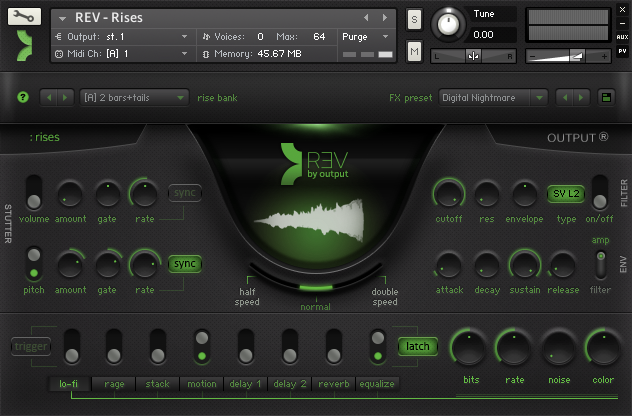Viewport: 632px width, 416px height.
Task: Click the next instrument arrow in header
Action: [x=385, y=17]
